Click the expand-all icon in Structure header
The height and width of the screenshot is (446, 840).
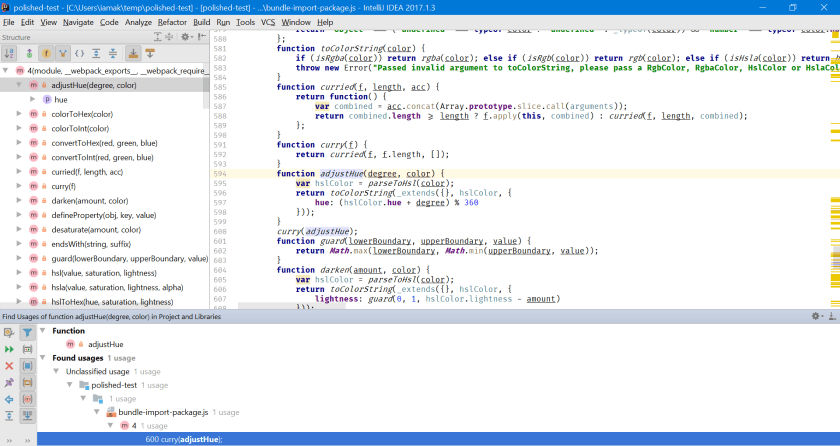158,37
